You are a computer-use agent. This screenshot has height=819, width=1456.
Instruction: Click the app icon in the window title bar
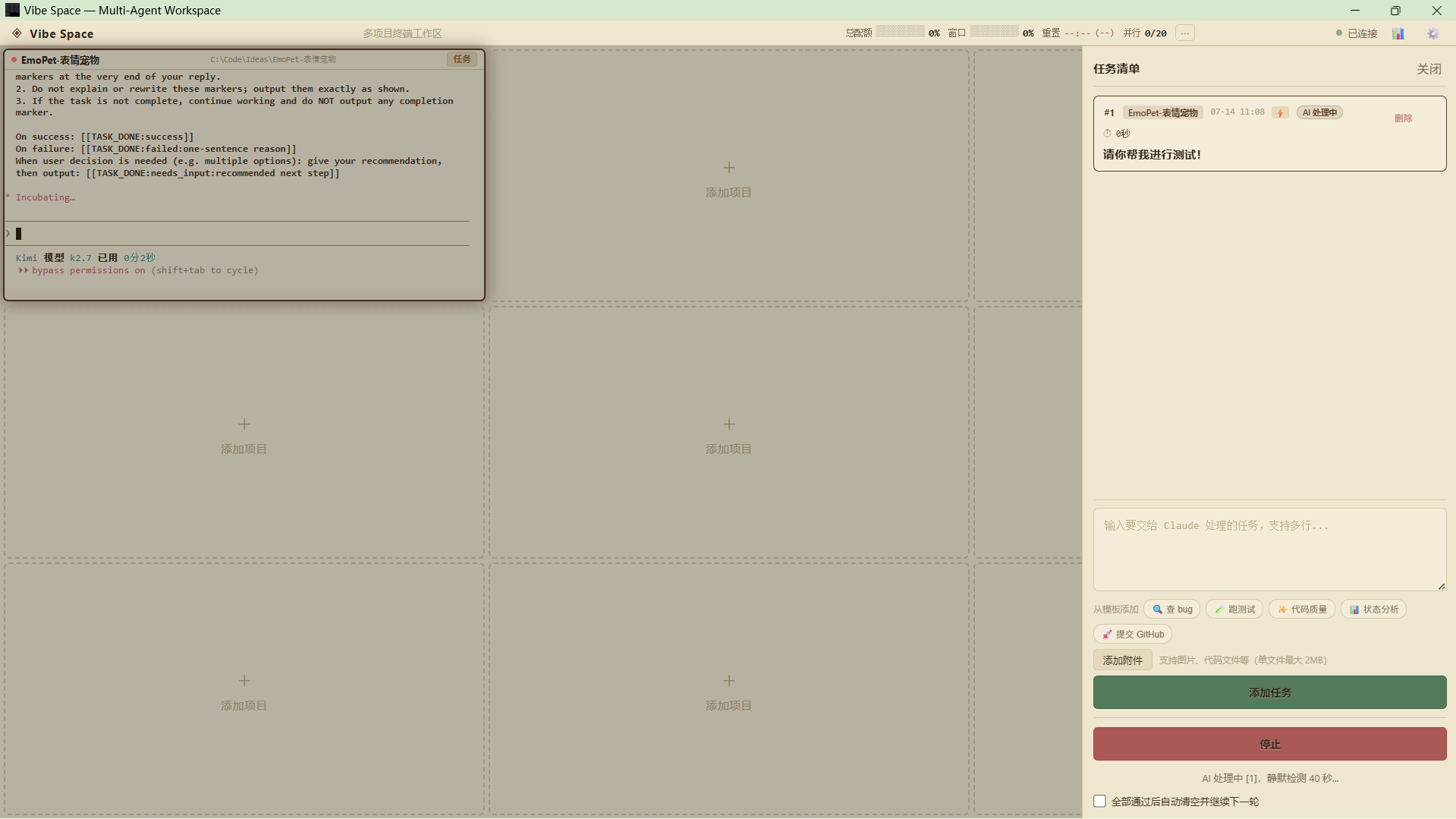pos(12,10)
